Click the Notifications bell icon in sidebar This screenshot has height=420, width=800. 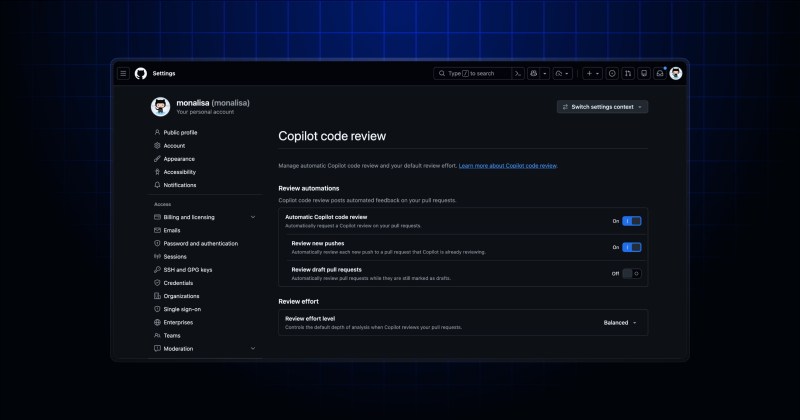[x=157, y=185]
